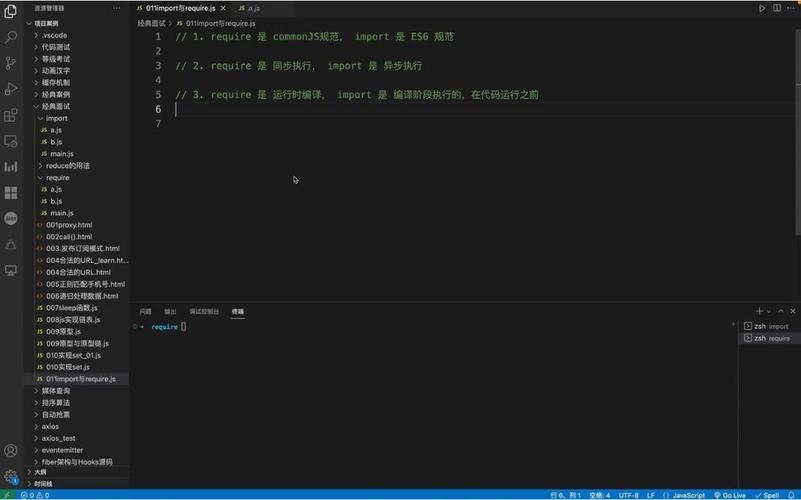Close the terminal panel
This screenshot has width=801, height=500.
[792, 311]
